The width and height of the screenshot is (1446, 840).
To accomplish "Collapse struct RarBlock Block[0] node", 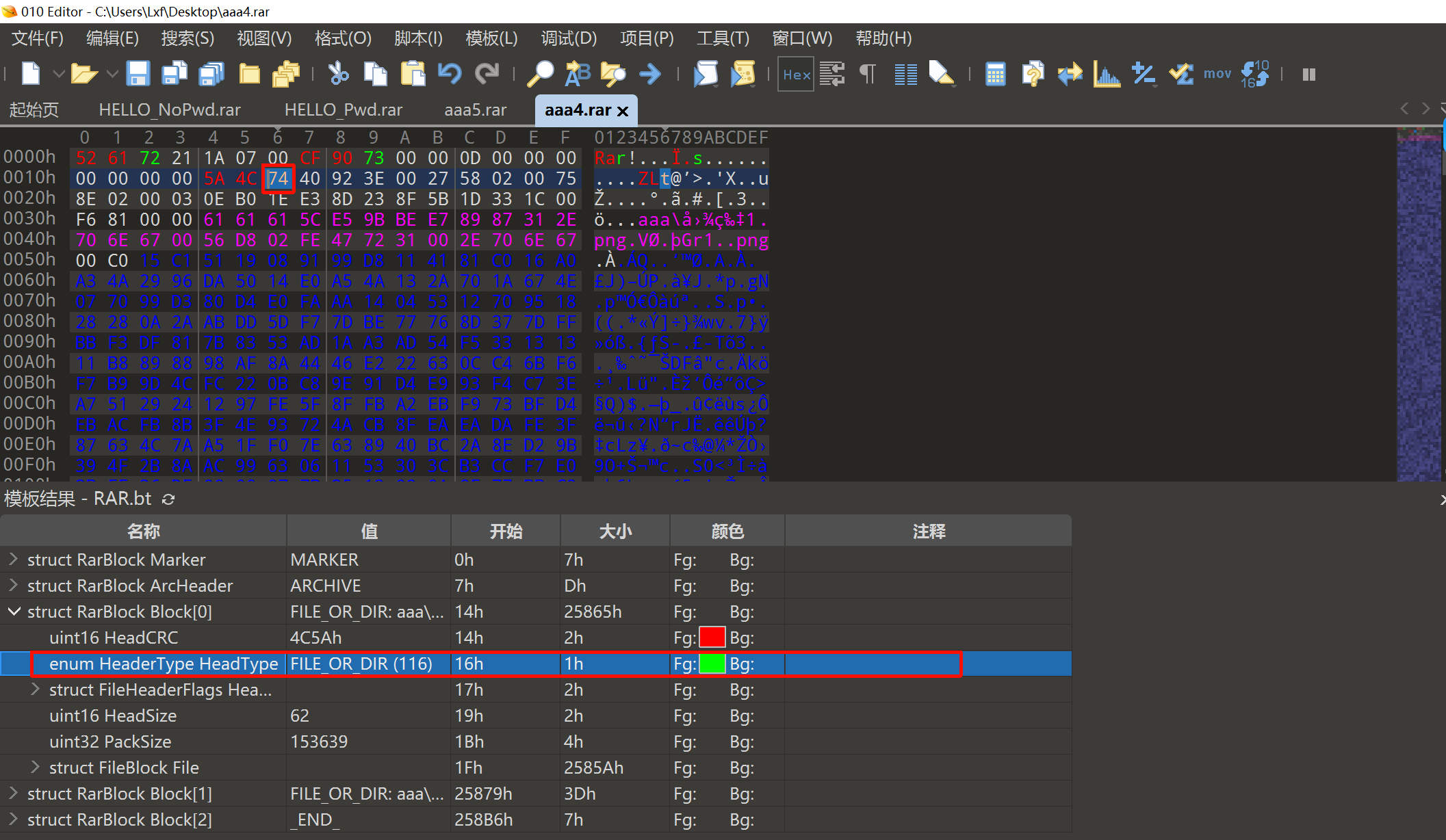I will [x=13, y=612].
